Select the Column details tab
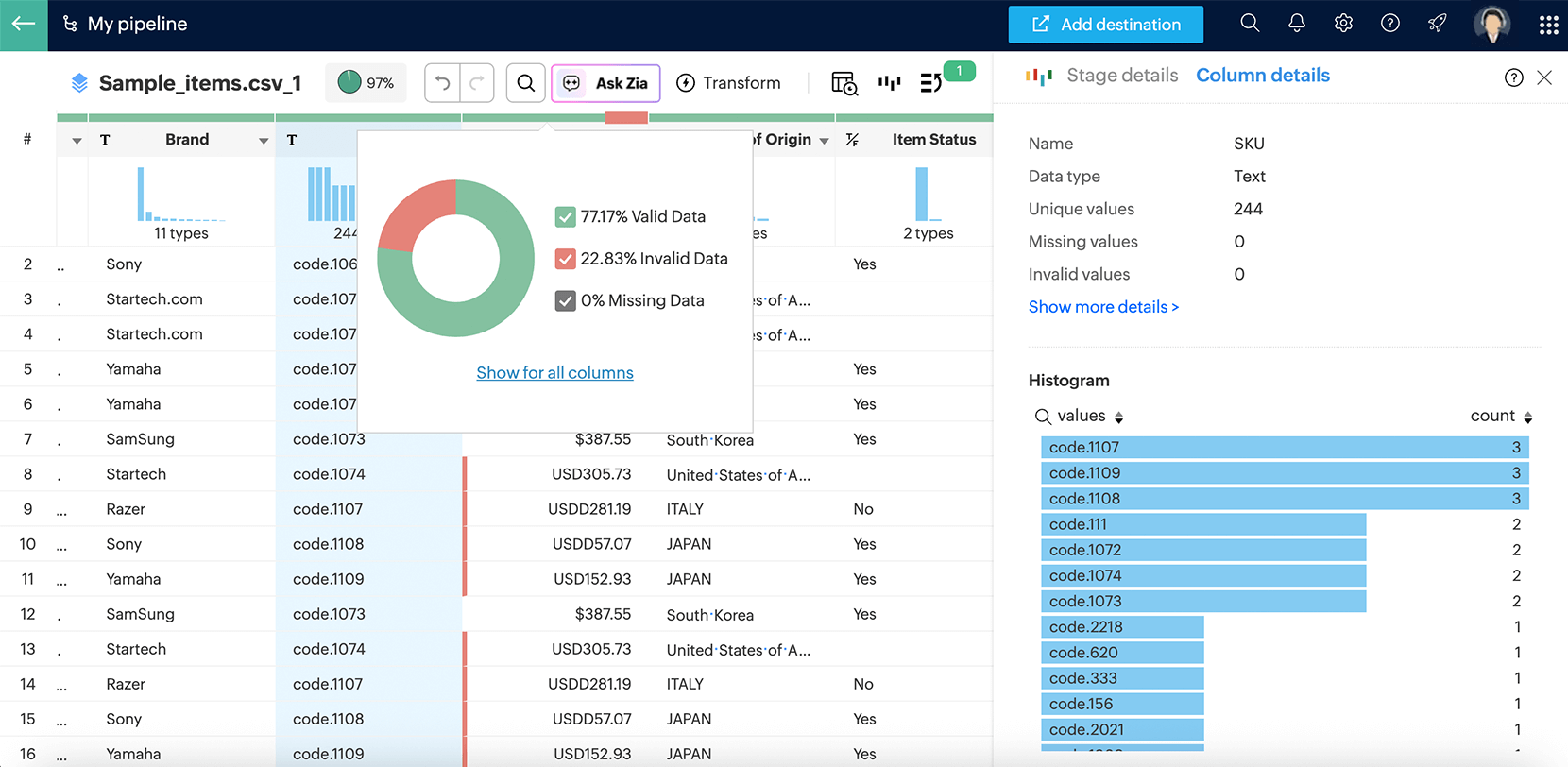This screenshot has height=767, width=1568. (x=1262, y=76)
